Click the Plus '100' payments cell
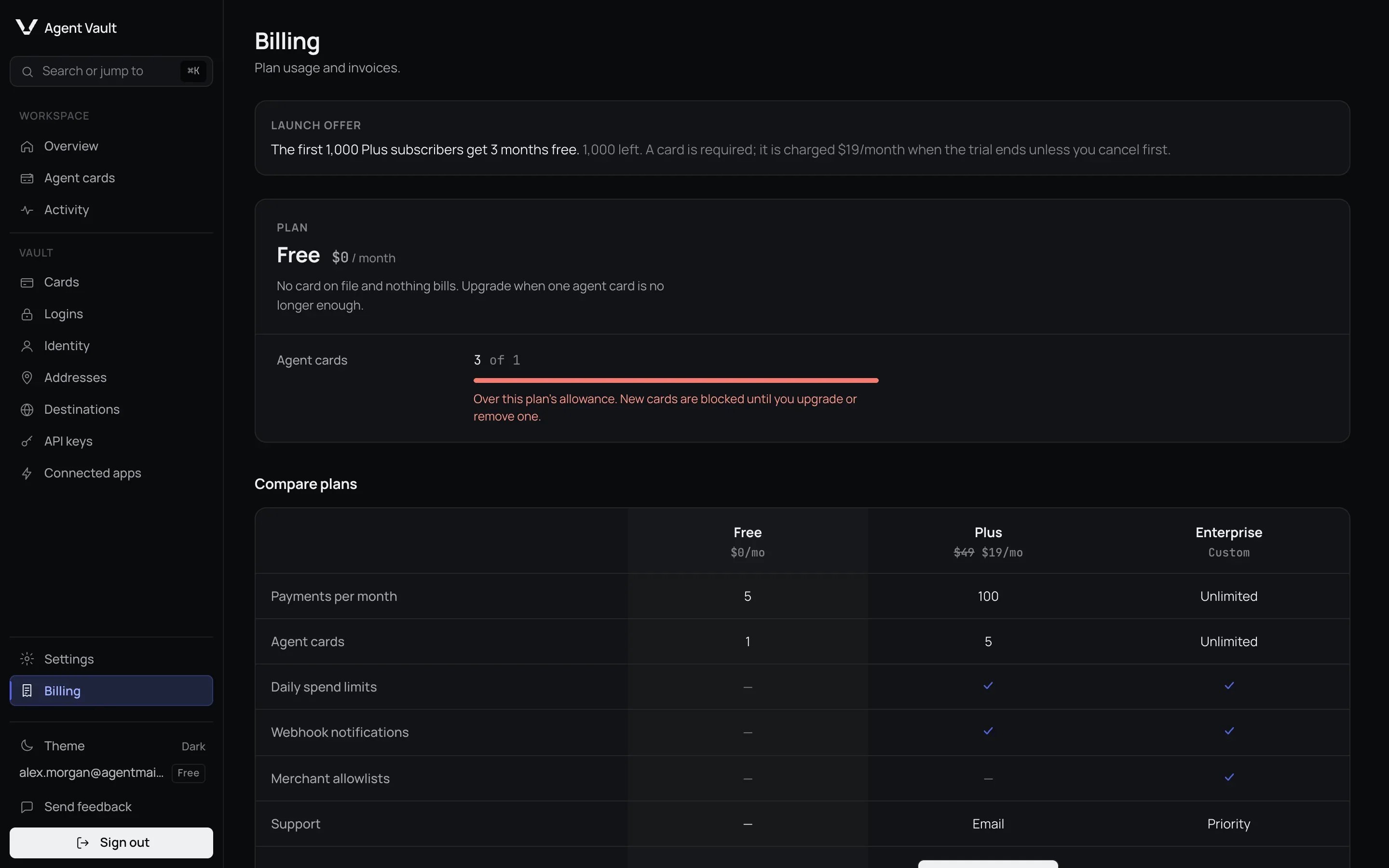 point(988,597)
